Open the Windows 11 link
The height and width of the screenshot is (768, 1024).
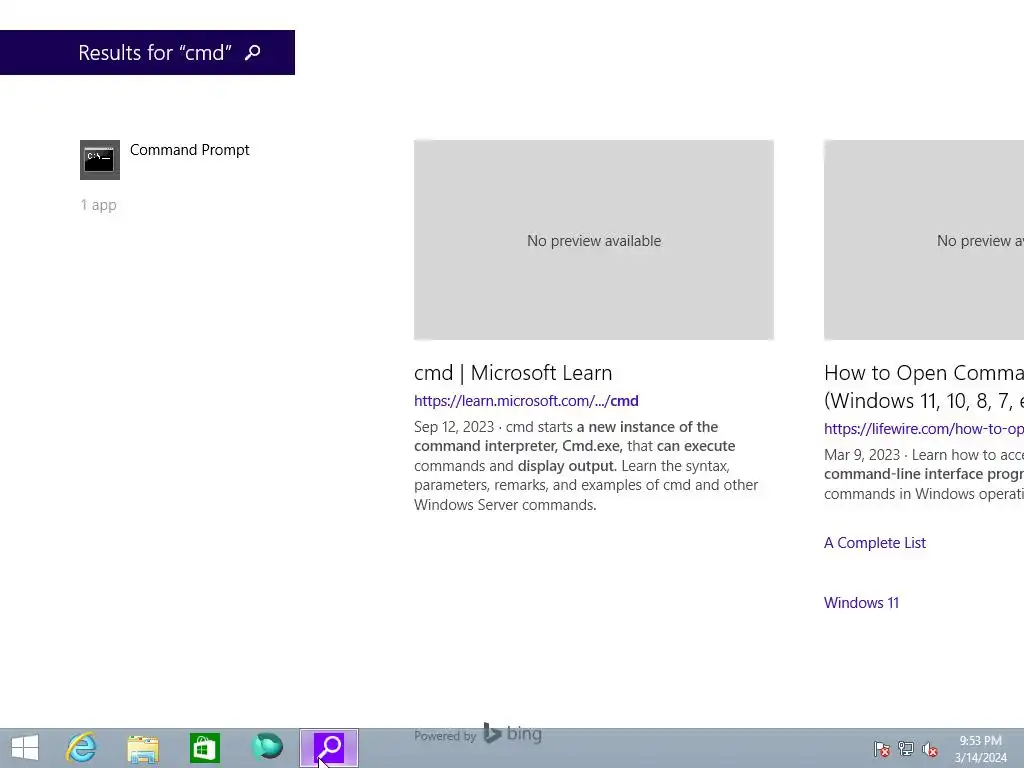pos(861,603)
